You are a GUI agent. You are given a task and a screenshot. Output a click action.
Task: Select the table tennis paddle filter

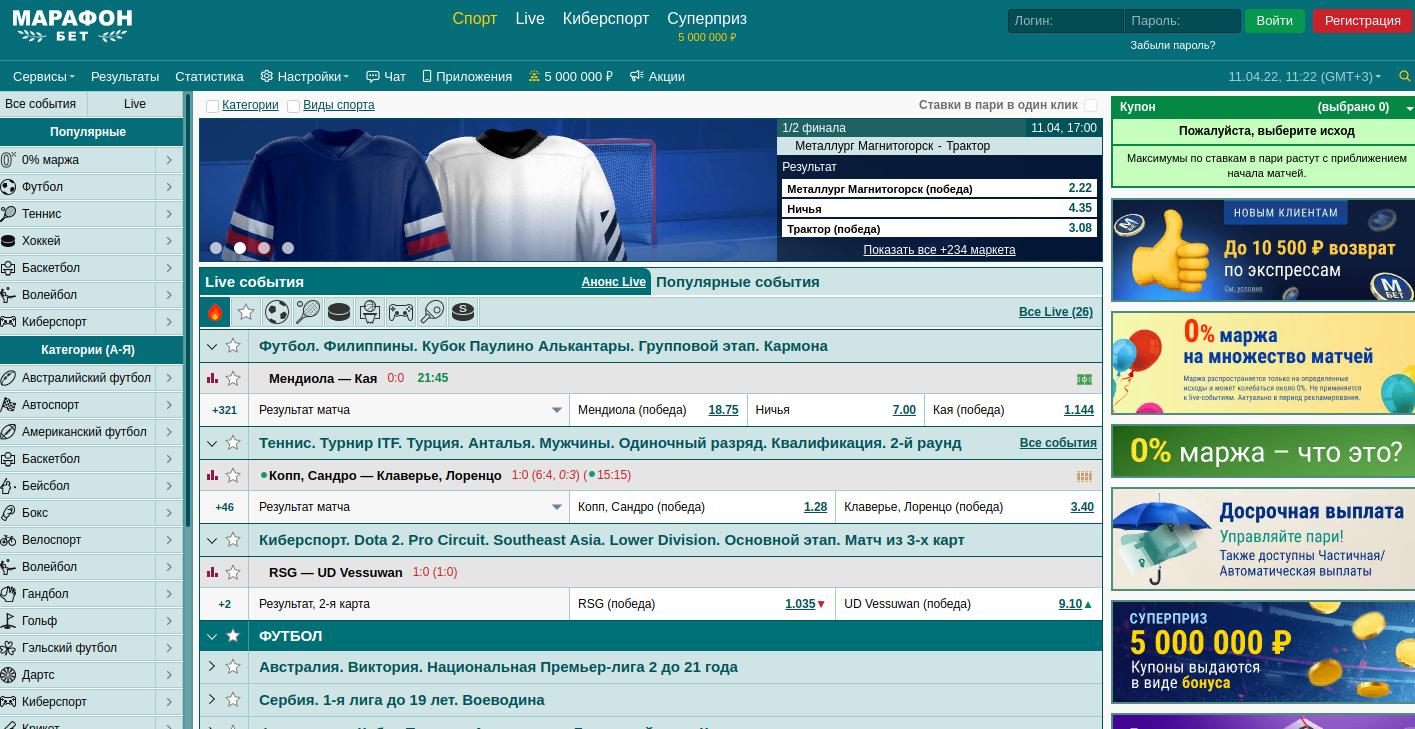432,312
